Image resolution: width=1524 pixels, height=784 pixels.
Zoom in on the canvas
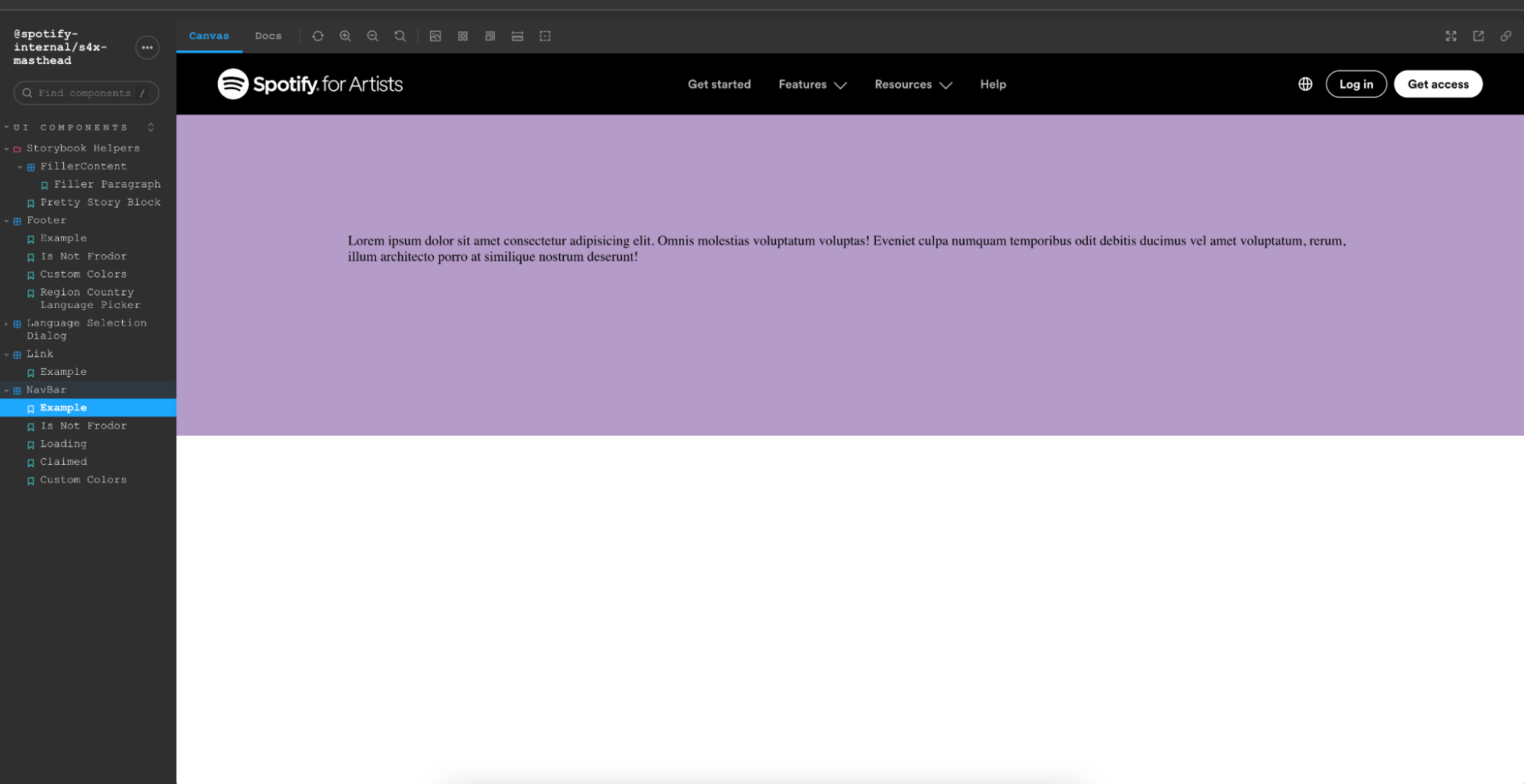pyautogui.click(x=345, y=36)
